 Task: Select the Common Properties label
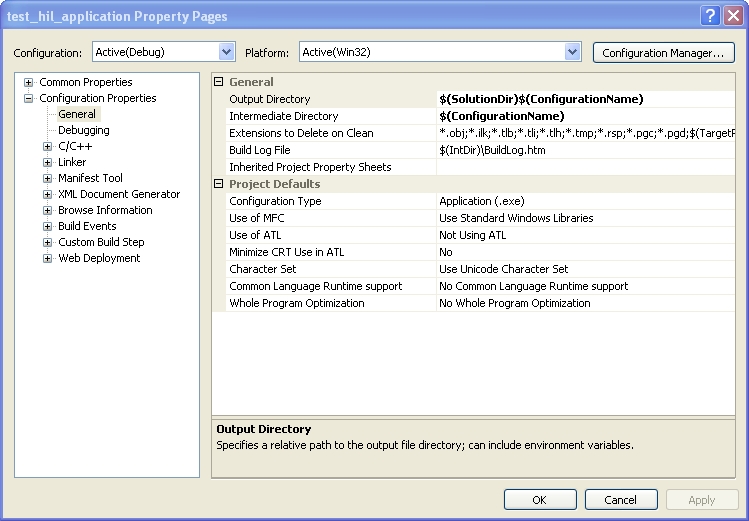tap(86, 82)
